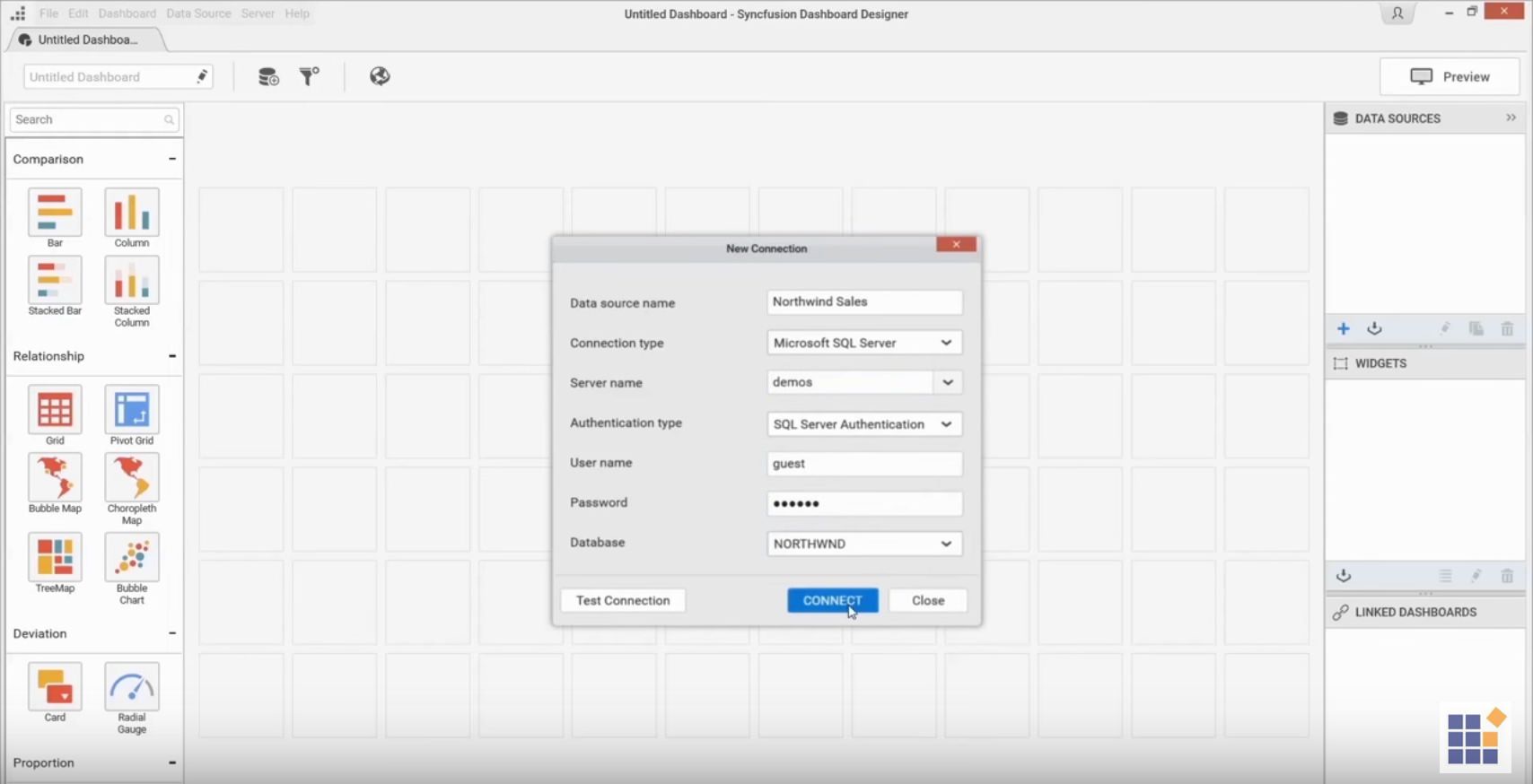Close the New Connection dialog with X
The width and height of the screenshot is (1533, 784).
(x=956, y=244)
